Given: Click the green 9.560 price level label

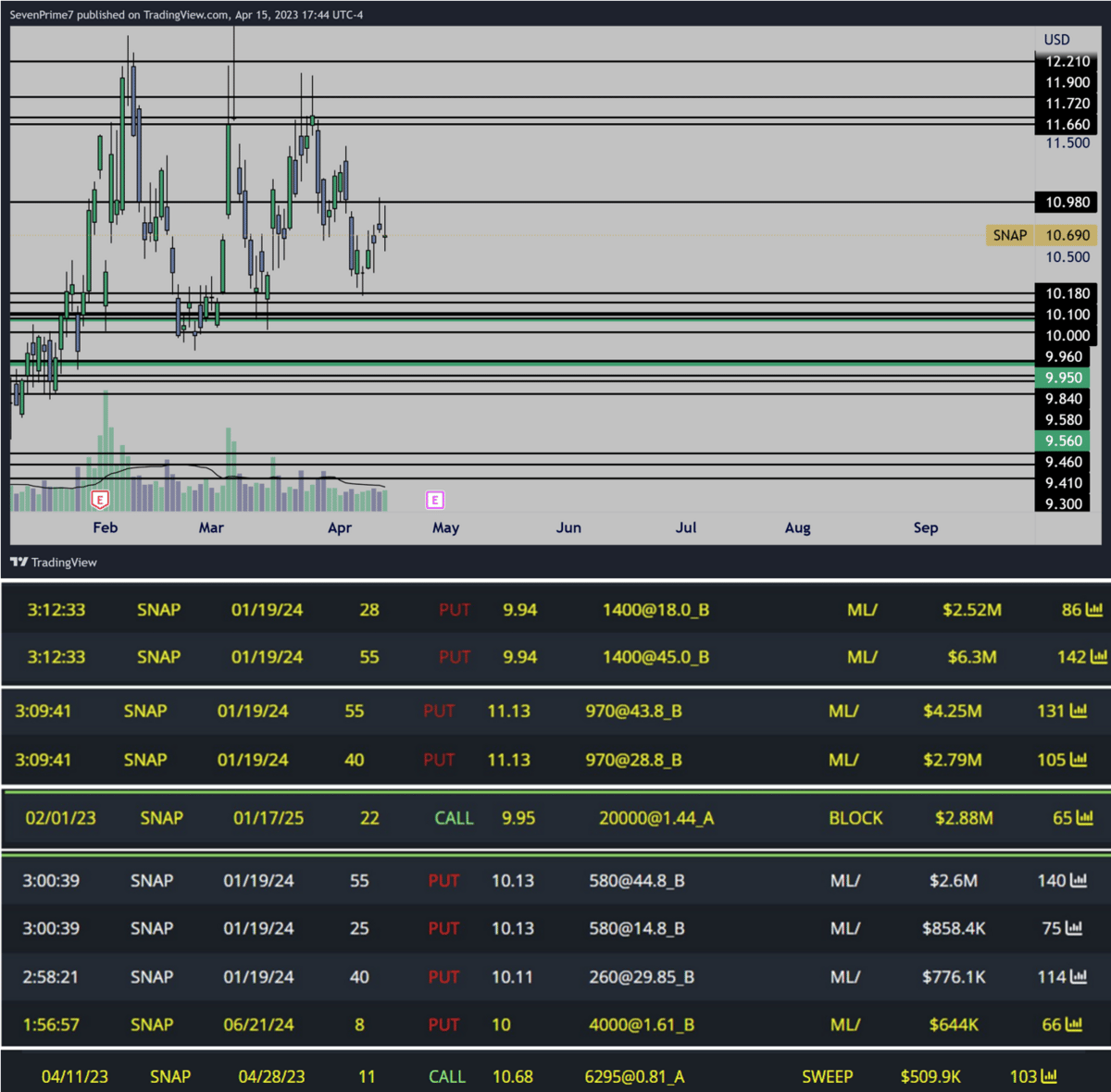Looking at the screenshot, I should pos(1063,441).
